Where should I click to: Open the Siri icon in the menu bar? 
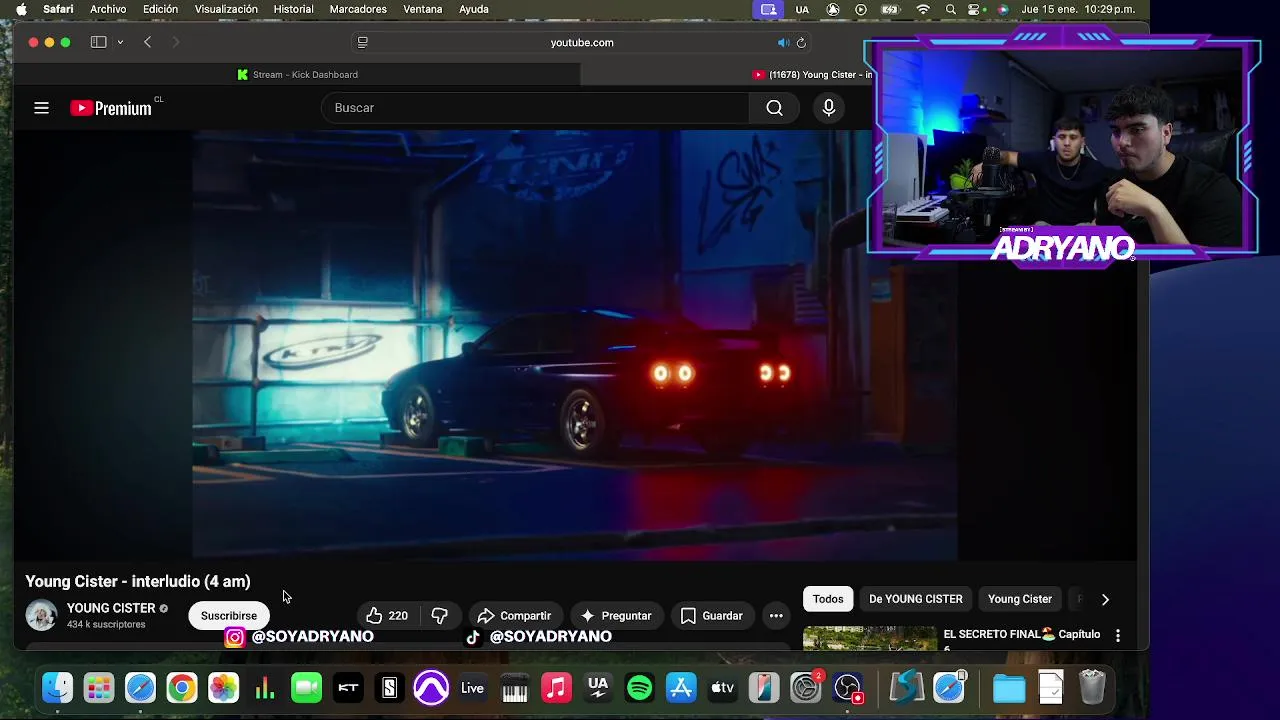pyautogui.click(x=1002, y=9)
